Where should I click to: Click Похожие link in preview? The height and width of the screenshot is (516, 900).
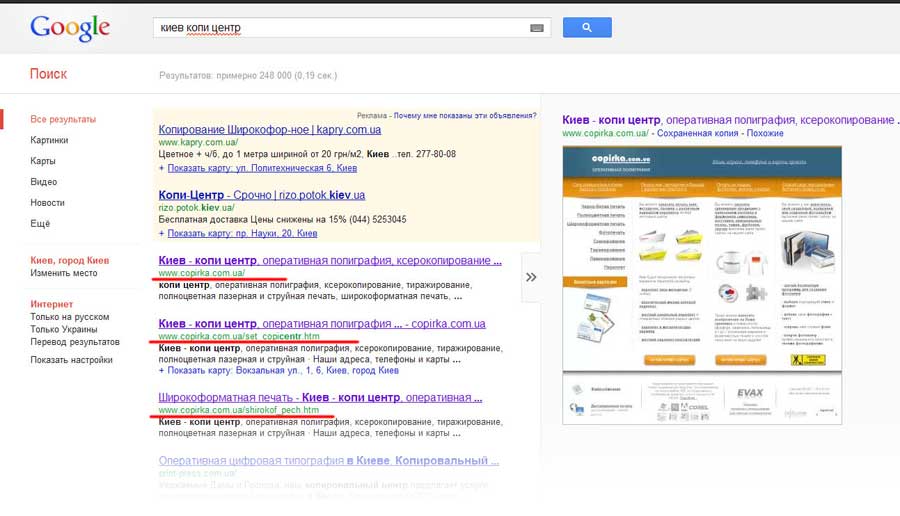(x=765, y=133)
